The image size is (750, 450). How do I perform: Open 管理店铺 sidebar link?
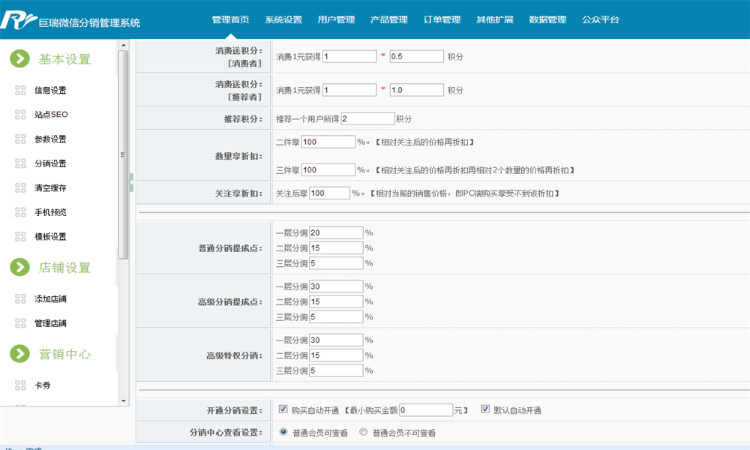click(x=50, y=323)
